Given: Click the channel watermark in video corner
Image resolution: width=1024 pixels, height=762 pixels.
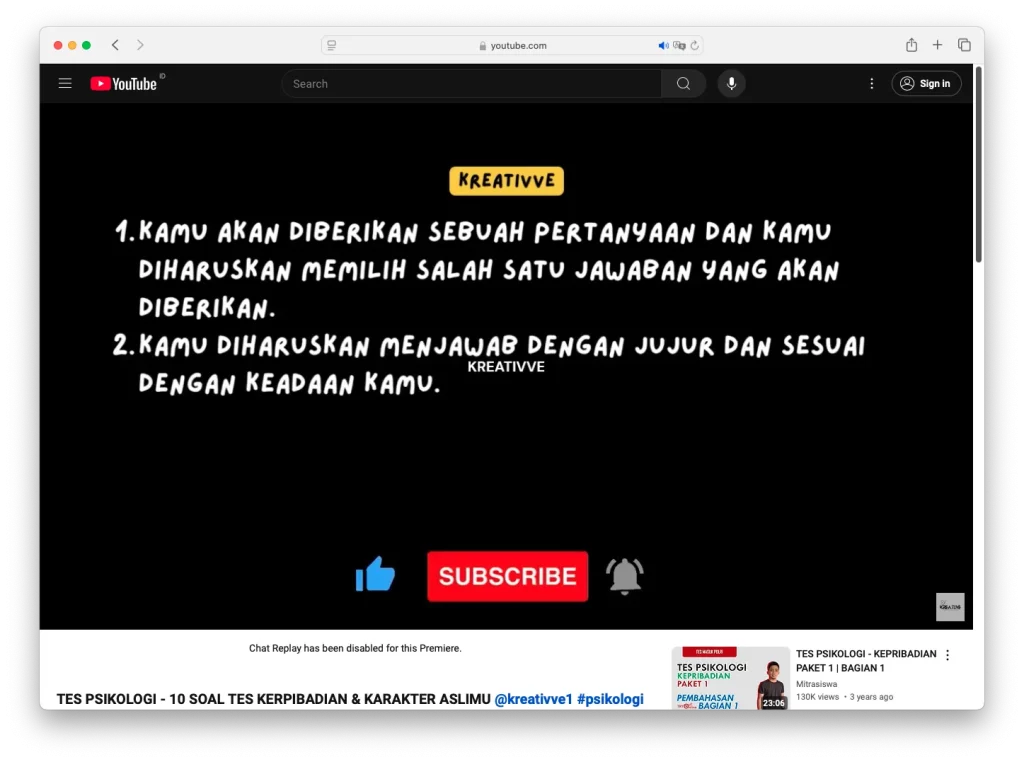Looking at the screenshot, I should tap(950, 607).
